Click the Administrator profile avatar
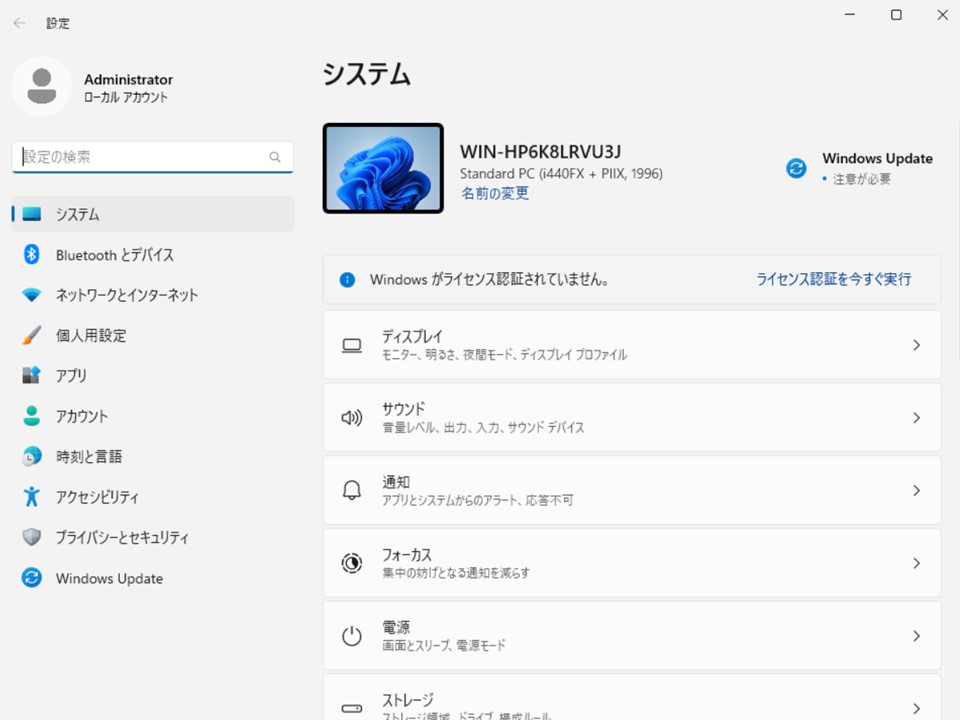The height and width of the screenshot is (720, 960). pos(42,86)
